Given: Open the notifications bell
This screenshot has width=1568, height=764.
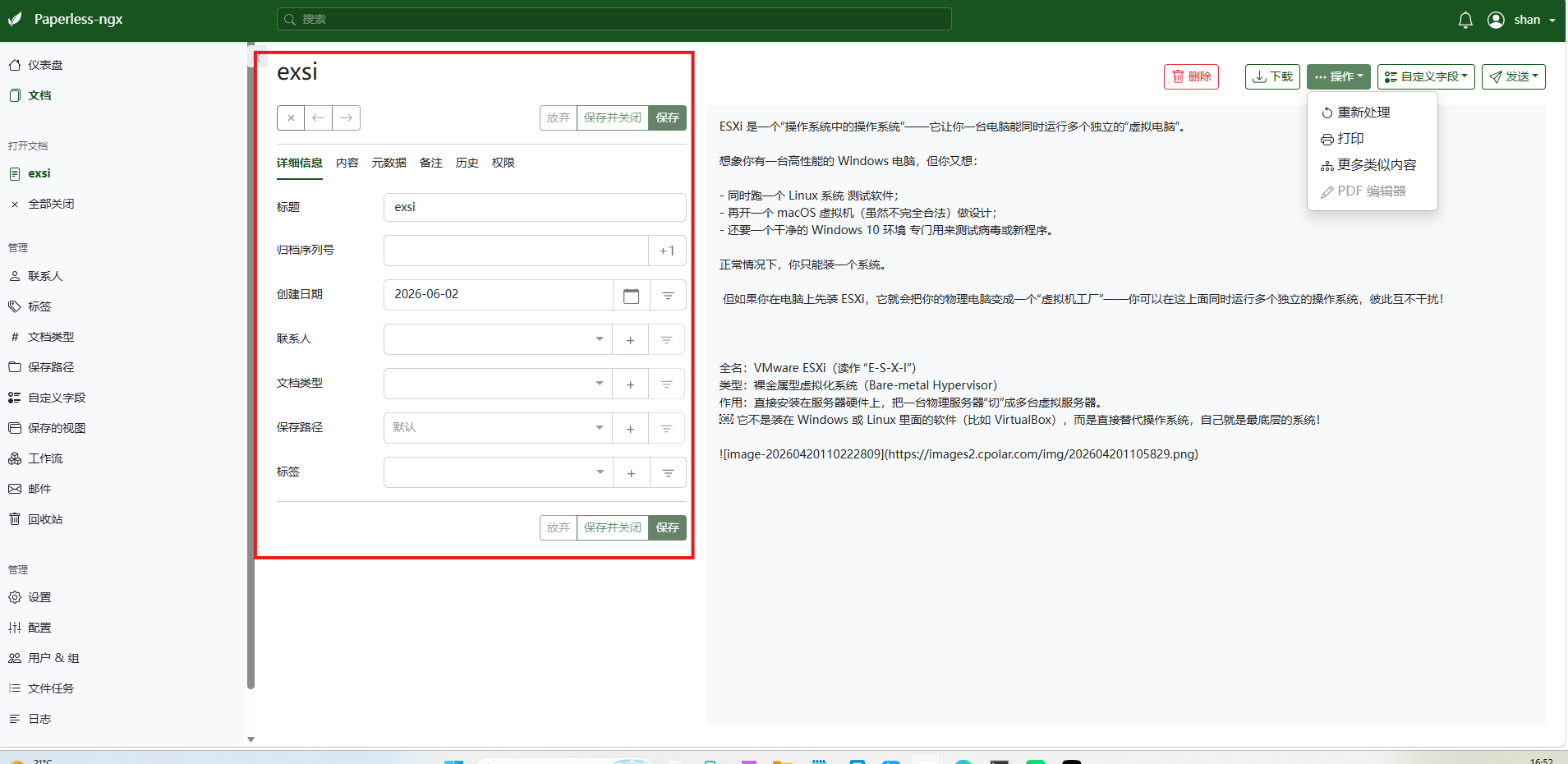Looking at the screenshot, I should tap(1465, 20).
